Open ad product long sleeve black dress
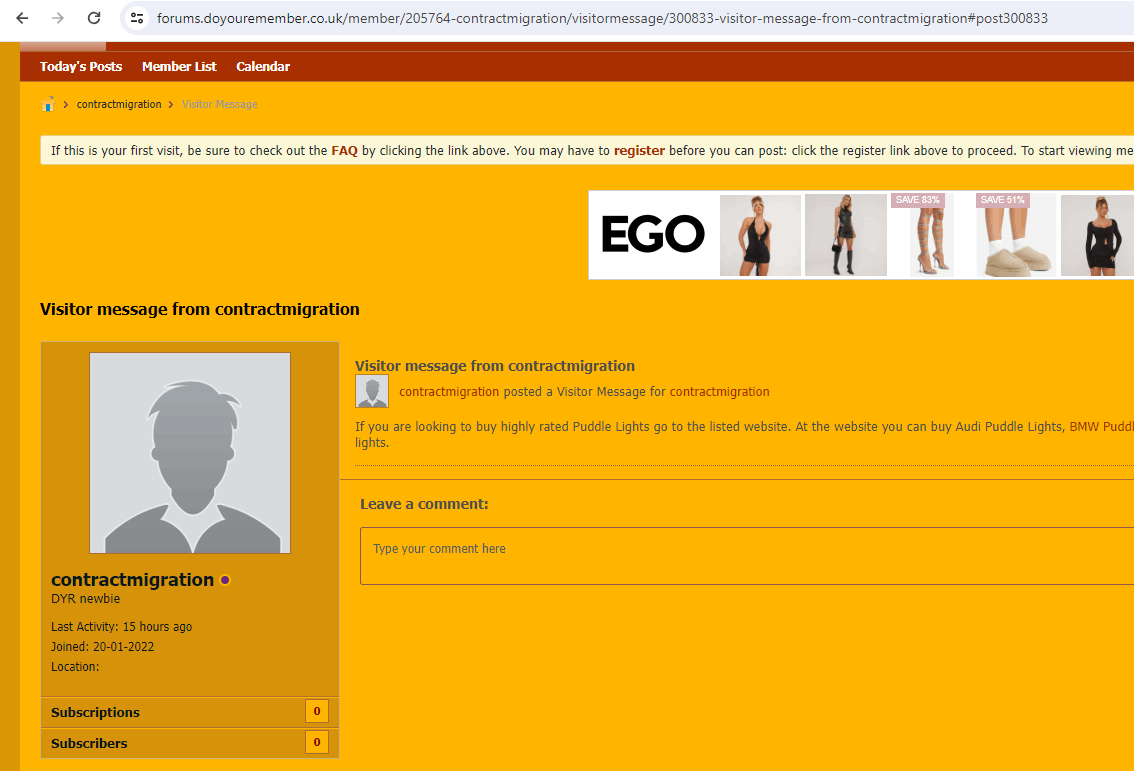This screenshot has width=1134, height=771. (x=1097, y=235)
